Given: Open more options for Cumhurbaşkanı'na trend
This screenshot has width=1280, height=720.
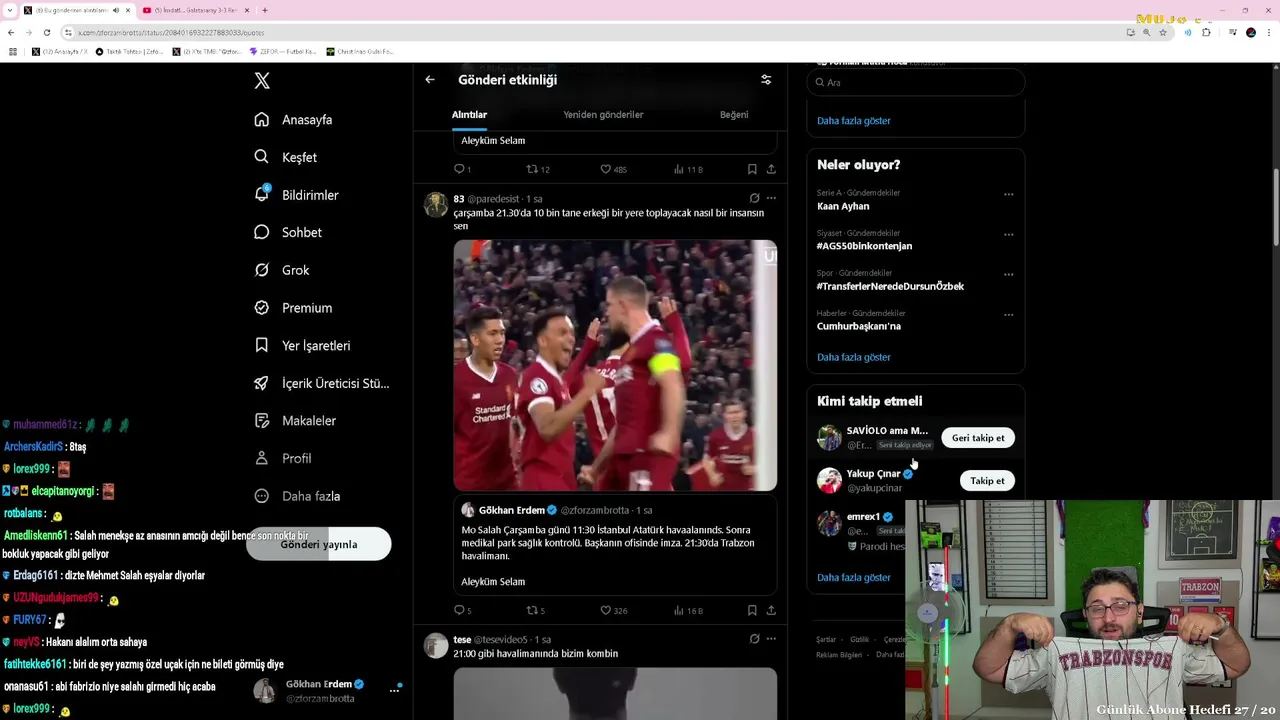Looking at the screenshot, I should 1008,314.
